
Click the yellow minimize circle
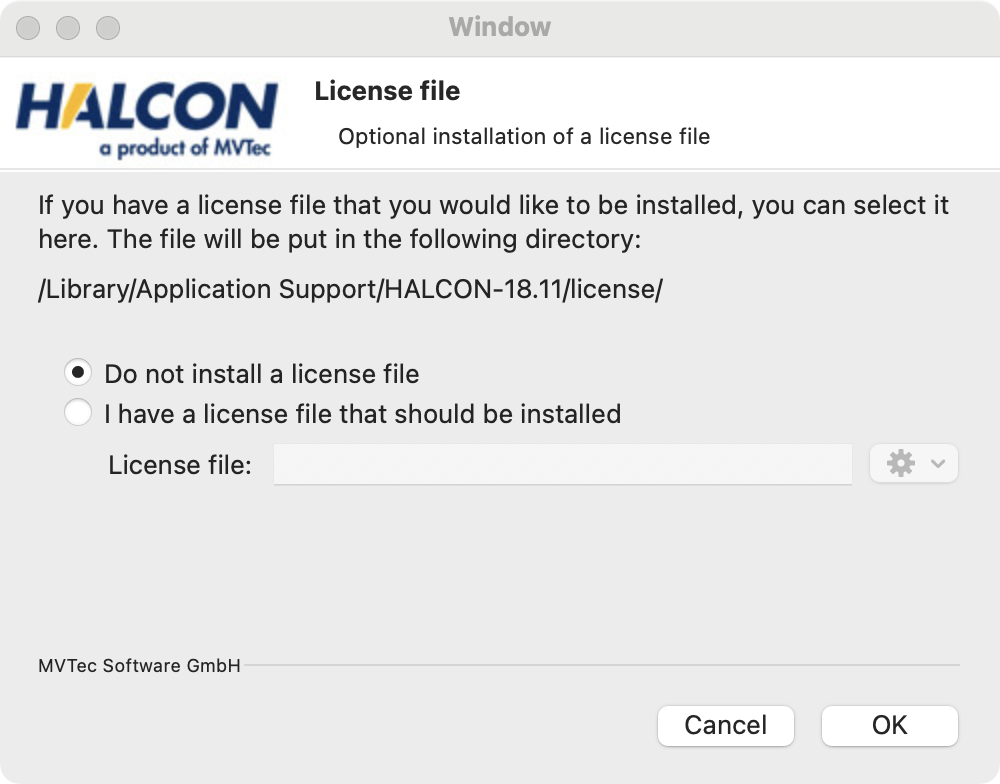click(x=66, y=28)
